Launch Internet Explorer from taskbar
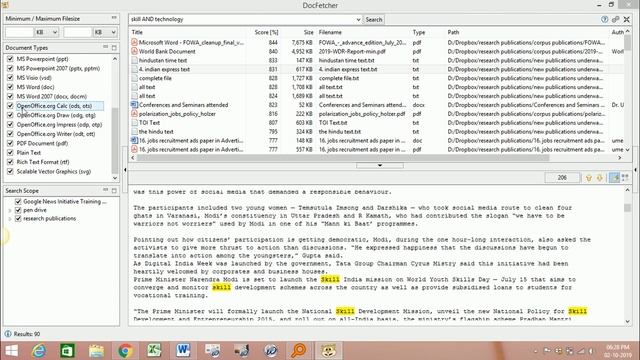 coord(39,351)
